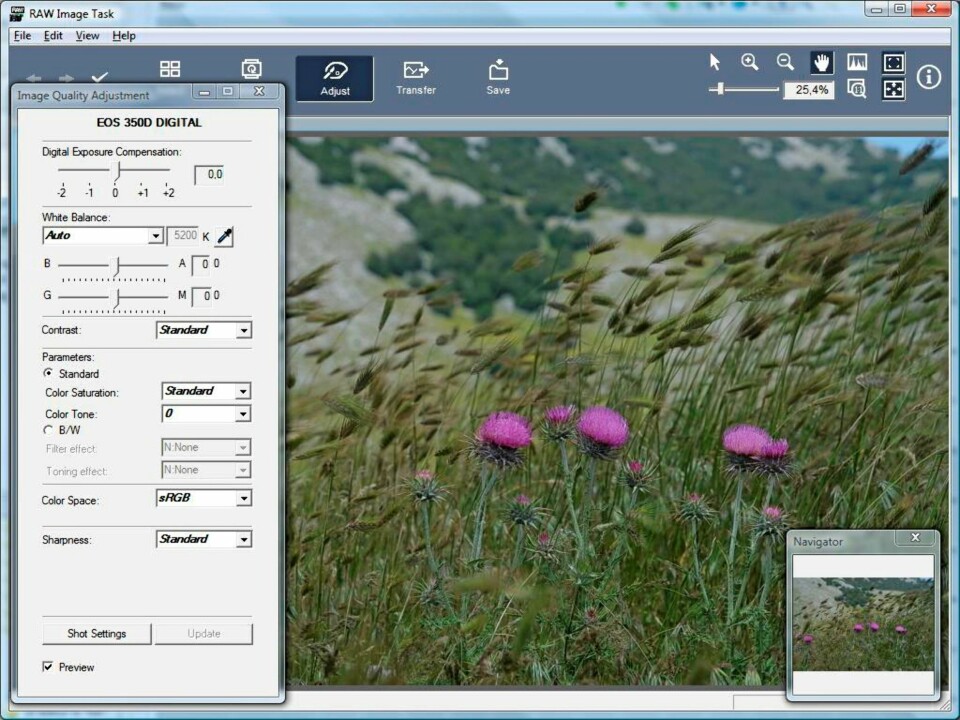Fit image to window icon
Image resolution: width=960 pixels, height=720 pixels.
coord(893,62)
